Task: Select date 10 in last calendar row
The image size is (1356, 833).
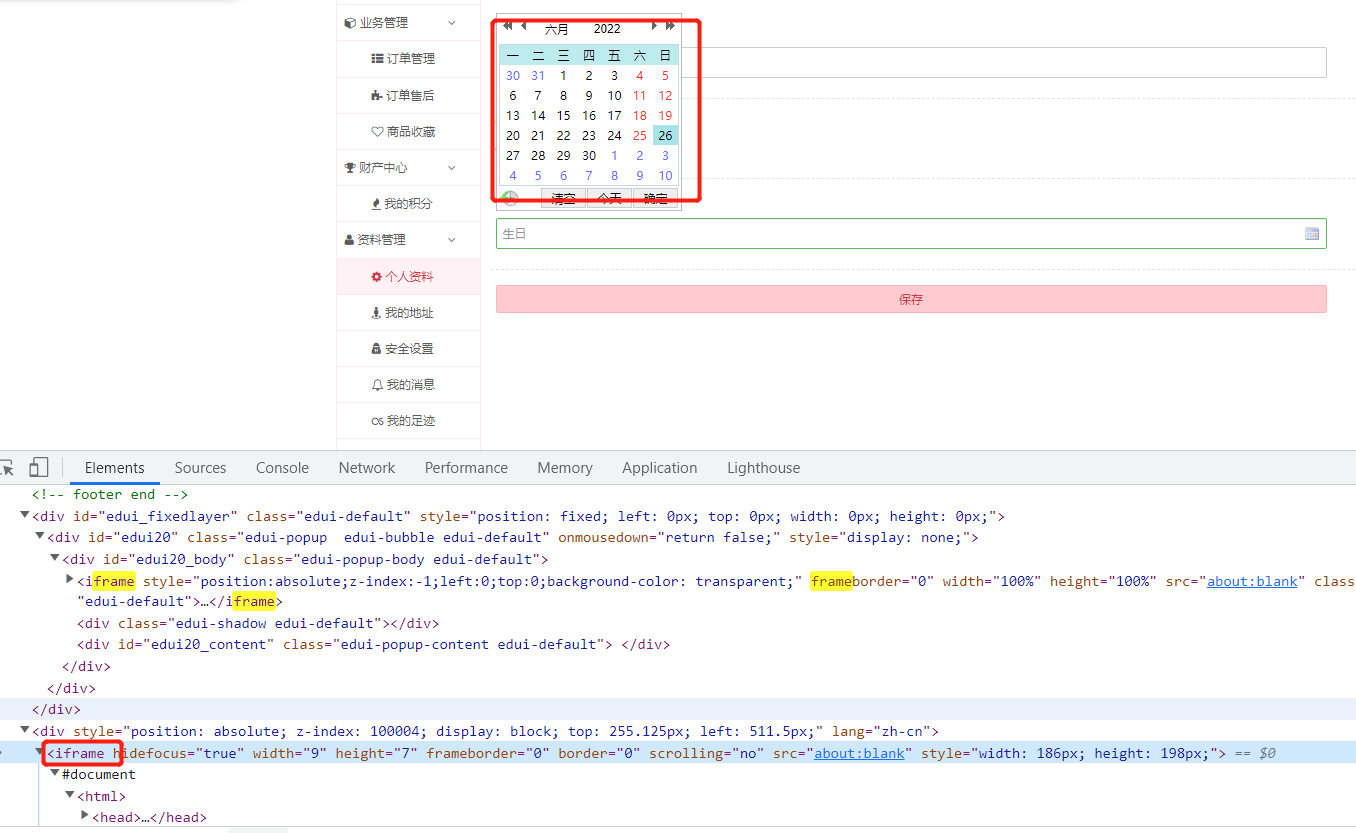Action: [665, 176]
